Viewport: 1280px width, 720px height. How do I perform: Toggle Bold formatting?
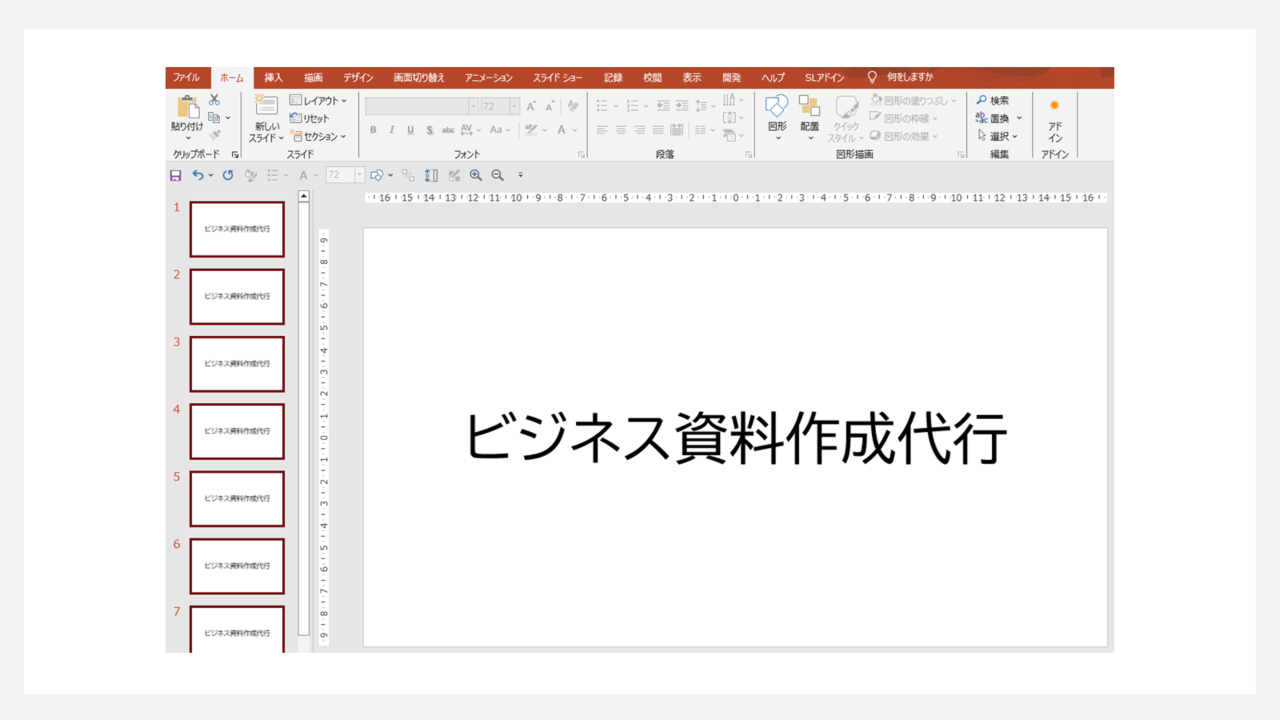(x=373, y=130)
